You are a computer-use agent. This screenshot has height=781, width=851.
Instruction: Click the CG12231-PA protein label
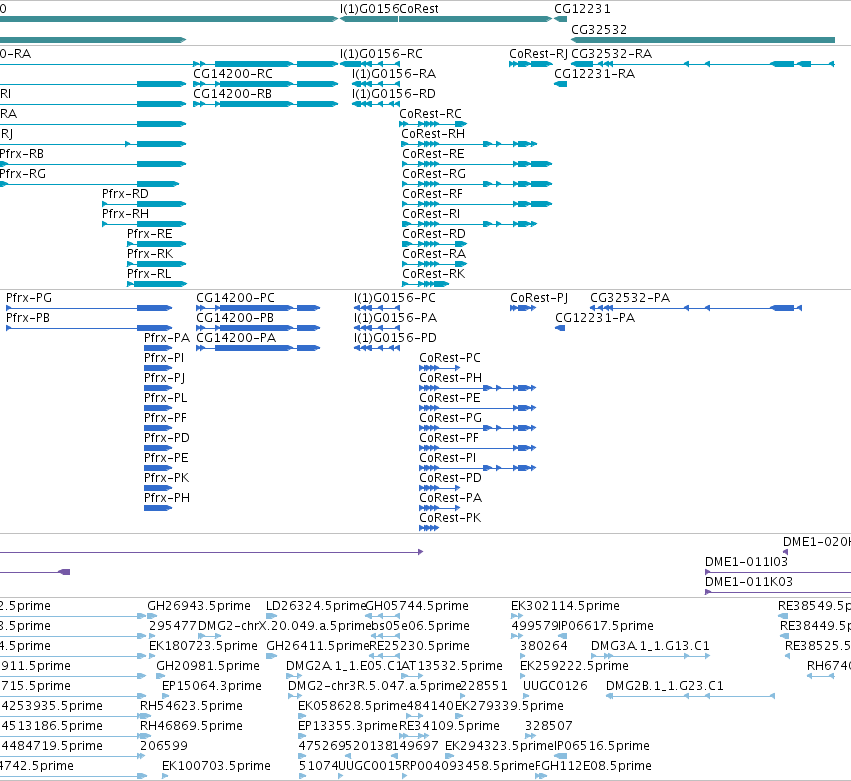595,318
